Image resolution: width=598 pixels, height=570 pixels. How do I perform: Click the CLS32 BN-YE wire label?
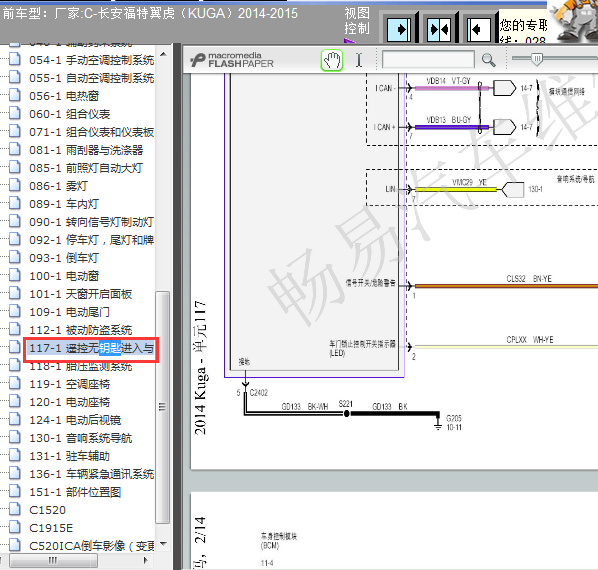click(529, 279)
